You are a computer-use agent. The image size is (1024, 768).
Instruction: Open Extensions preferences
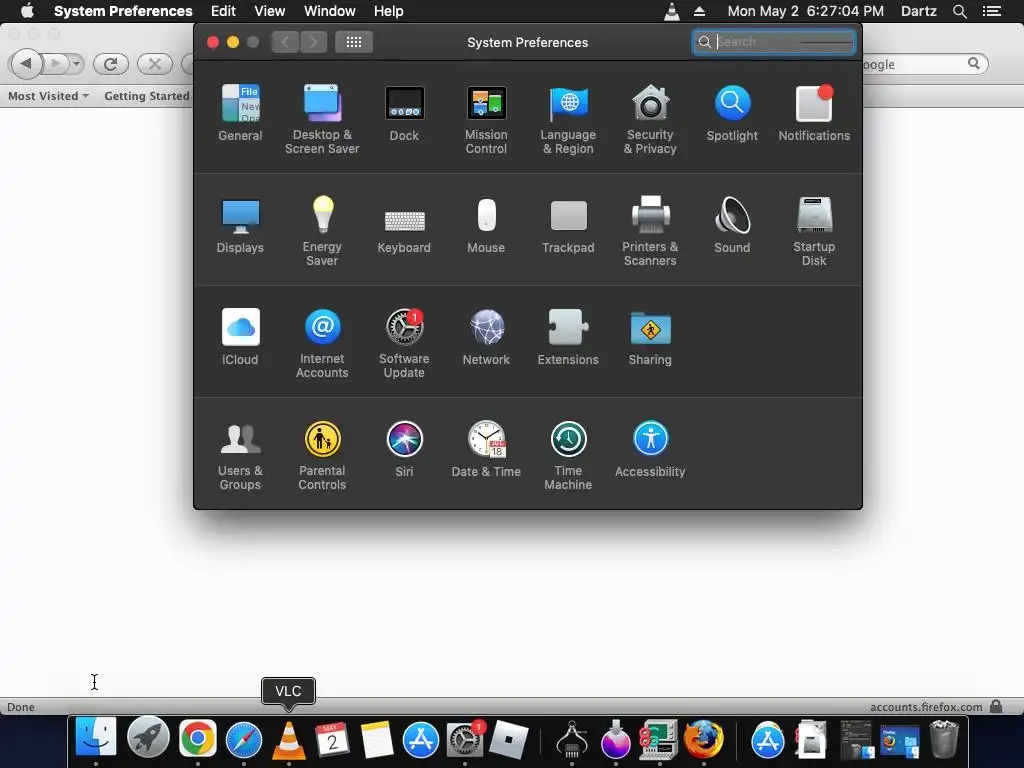point(568,337)
